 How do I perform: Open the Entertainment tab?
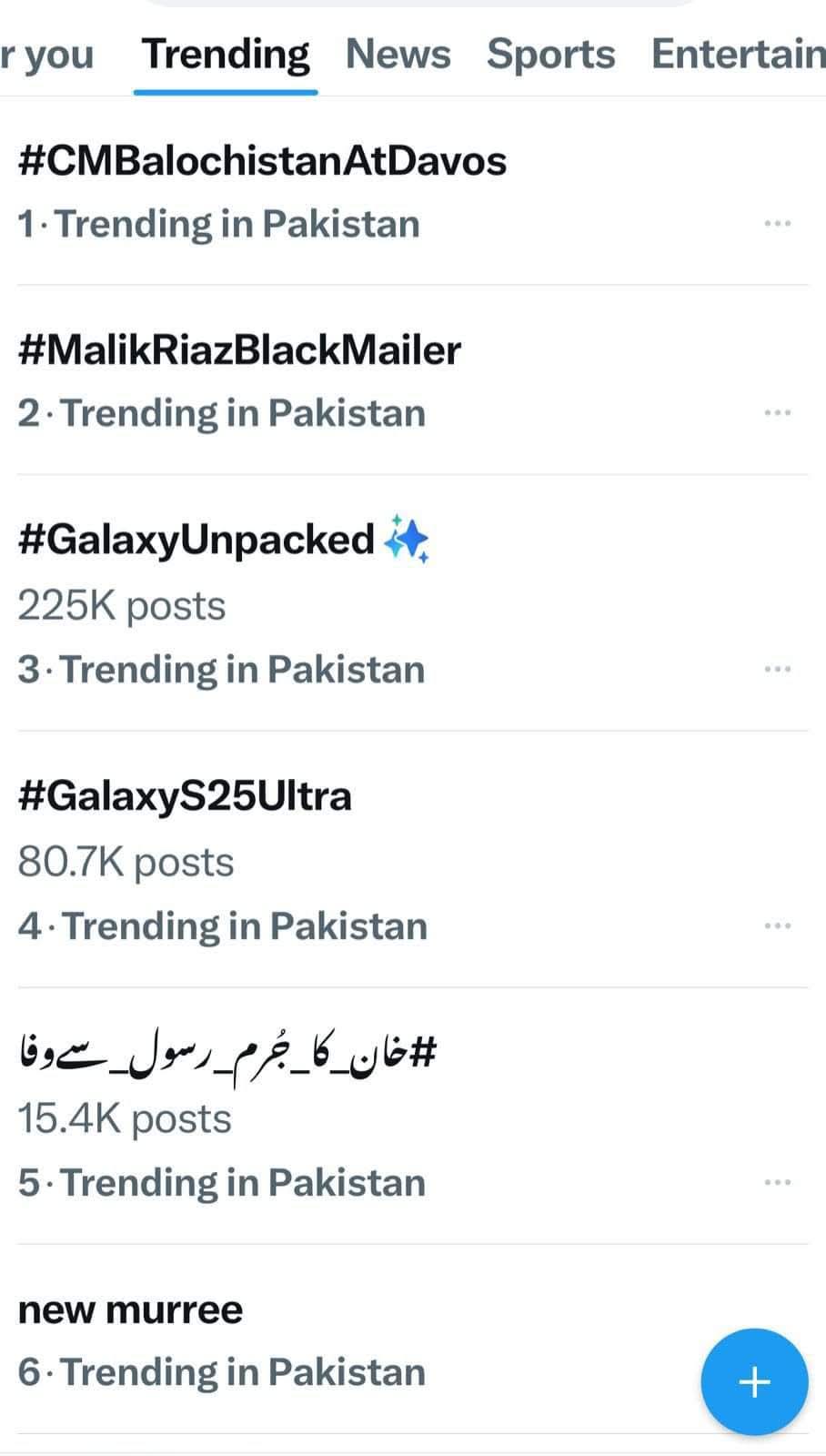coord(737,55)
